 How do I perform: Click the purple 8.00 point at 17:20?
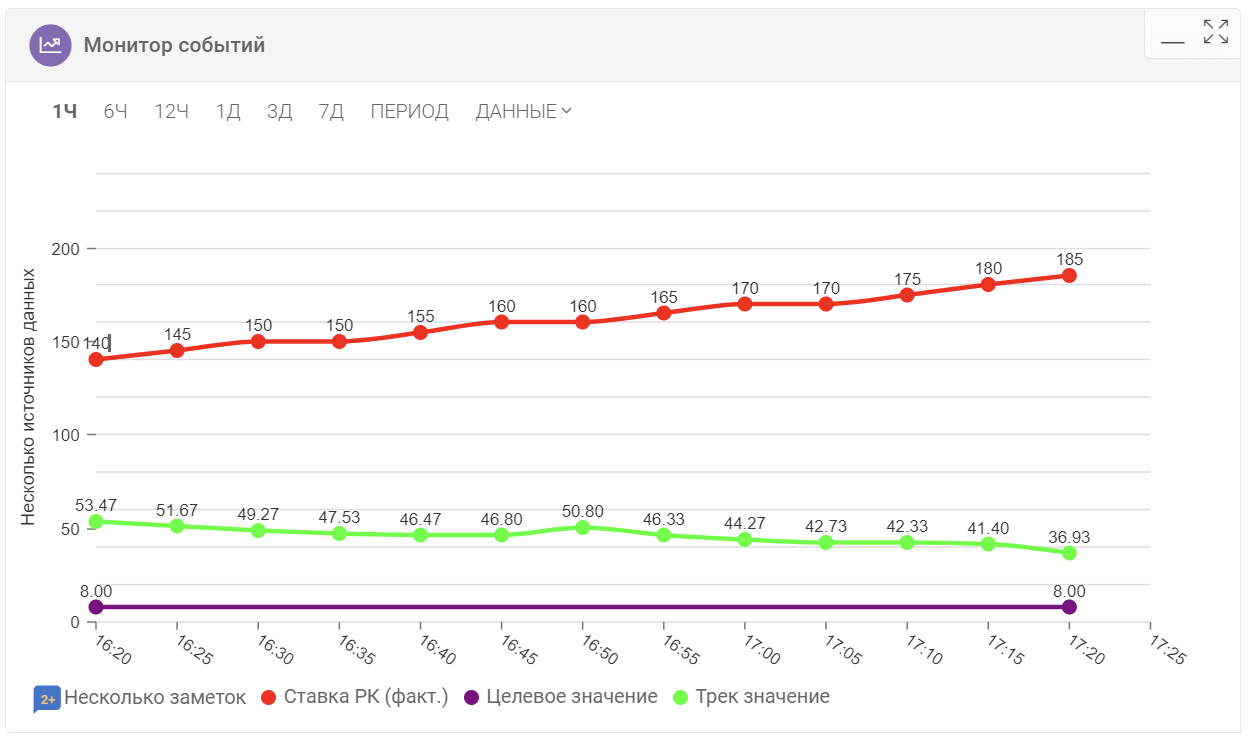click(x=1069, y=607)
